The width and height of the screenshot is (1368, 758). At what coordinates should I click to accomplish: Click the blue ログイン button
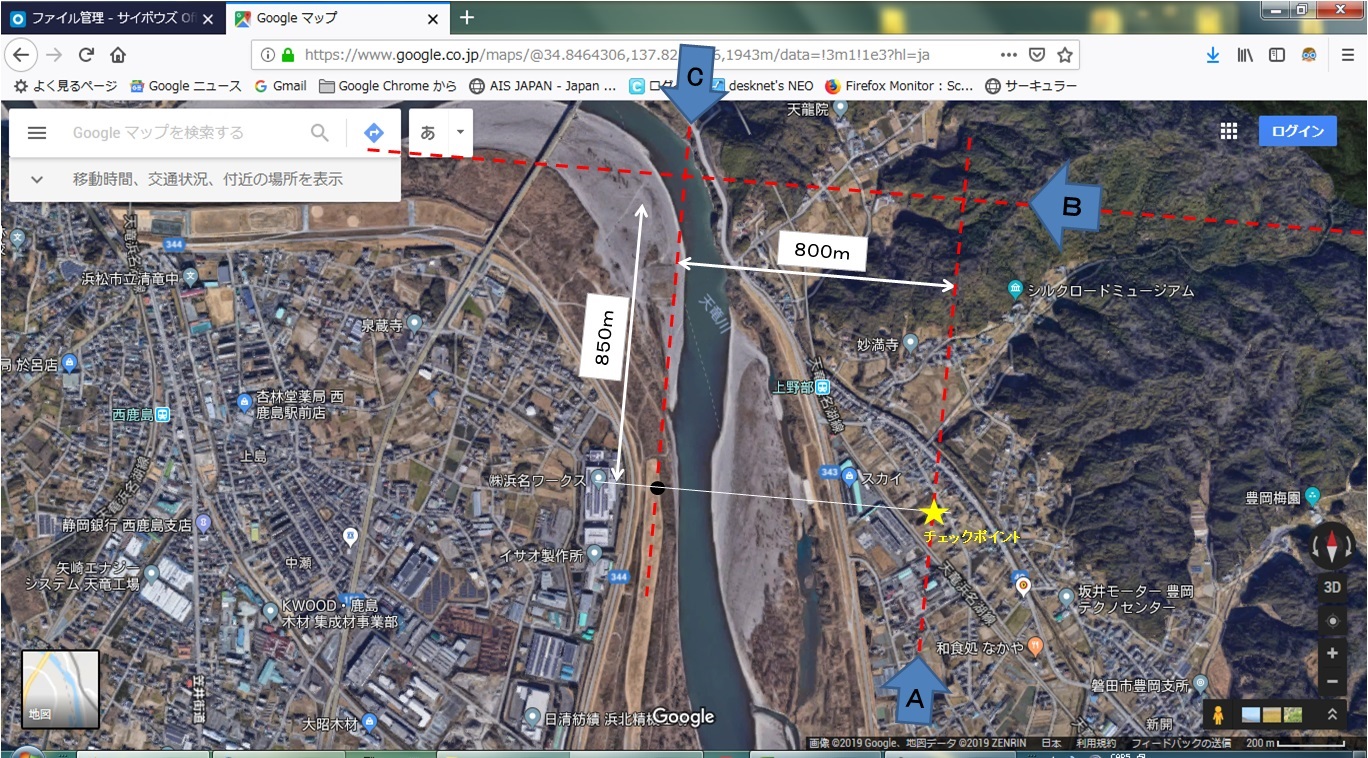tap(1297, 132)
